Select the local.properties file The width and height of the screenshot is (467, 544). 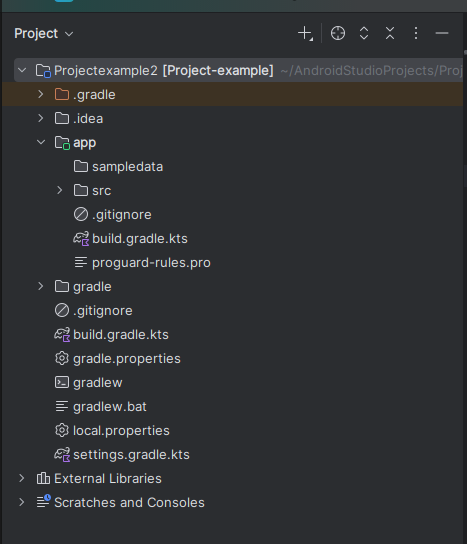(x=121, y=431)
